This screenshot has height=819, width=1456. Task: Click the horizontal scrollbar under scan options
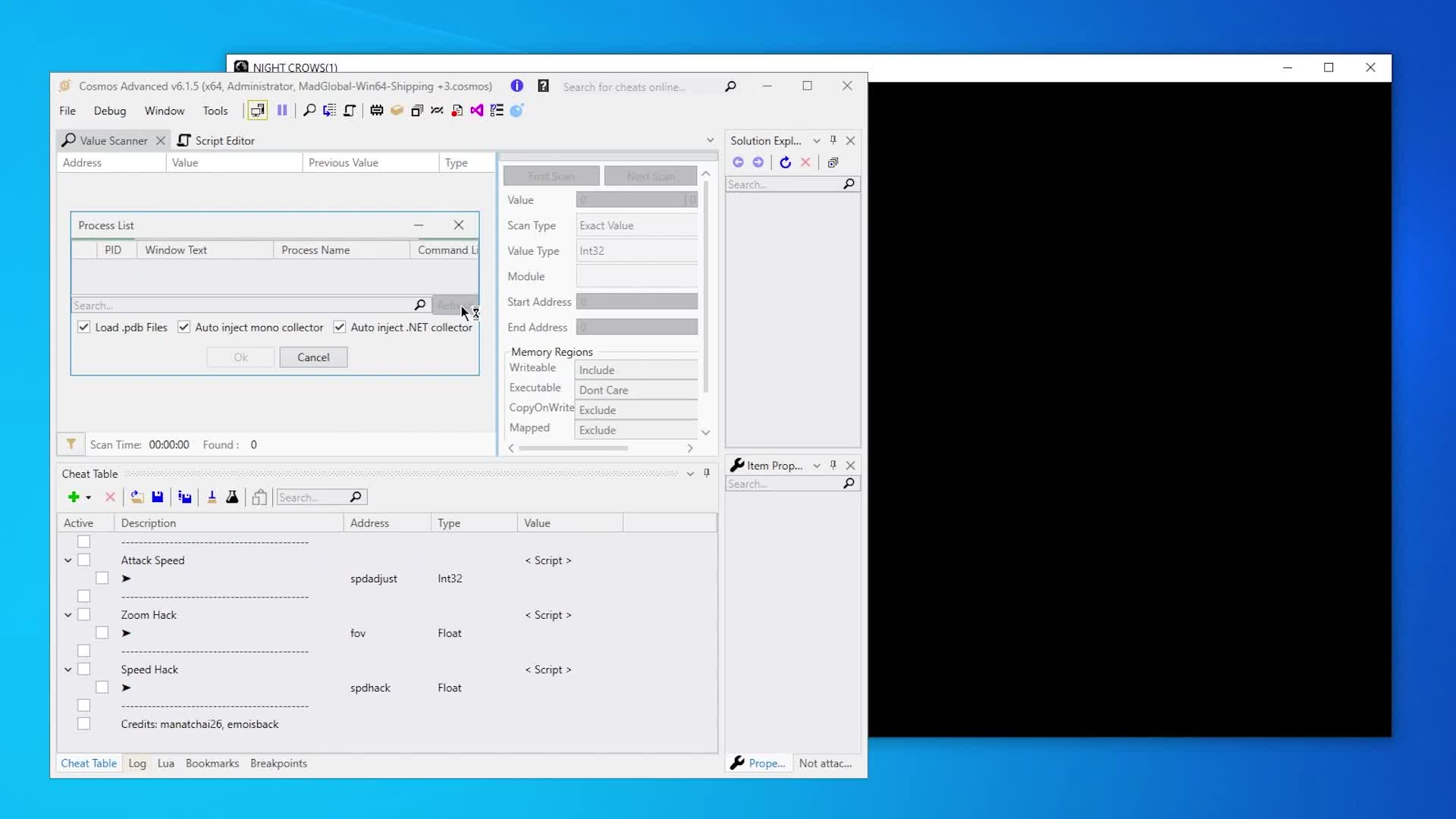pos(573,448)
